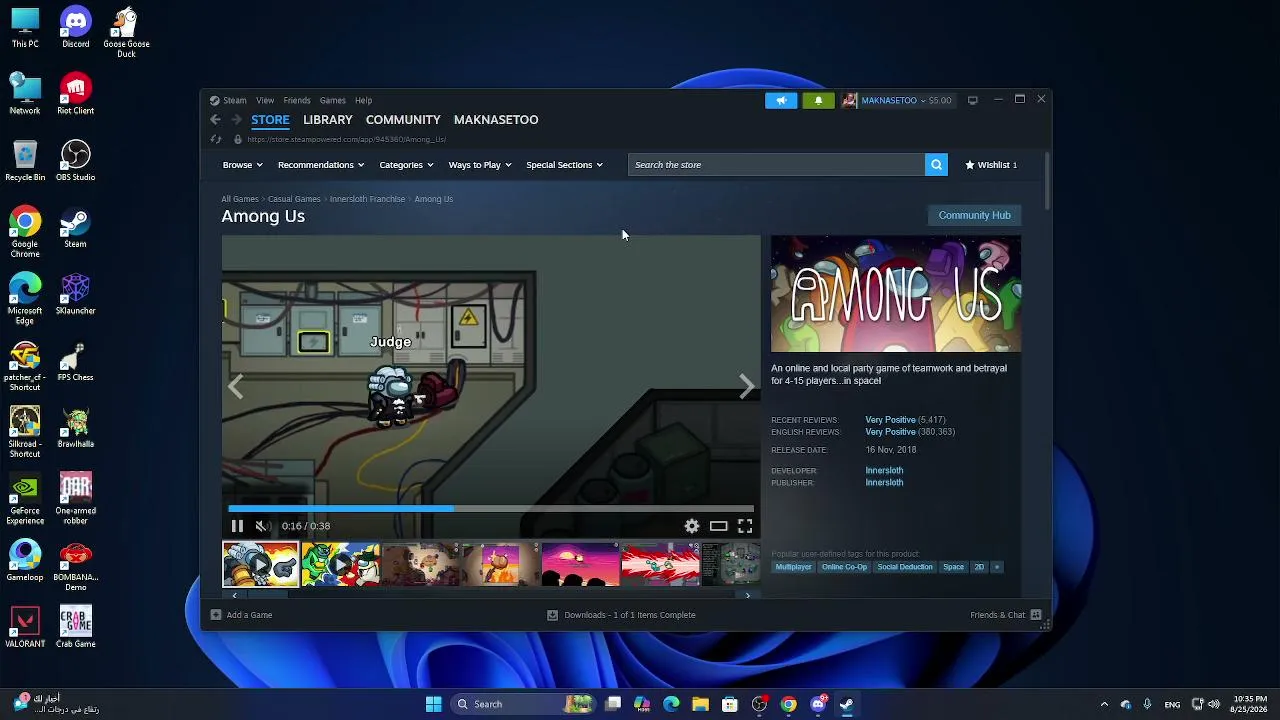
Task: Select the Multiplayer tag
Action: [x=794, y=567]
